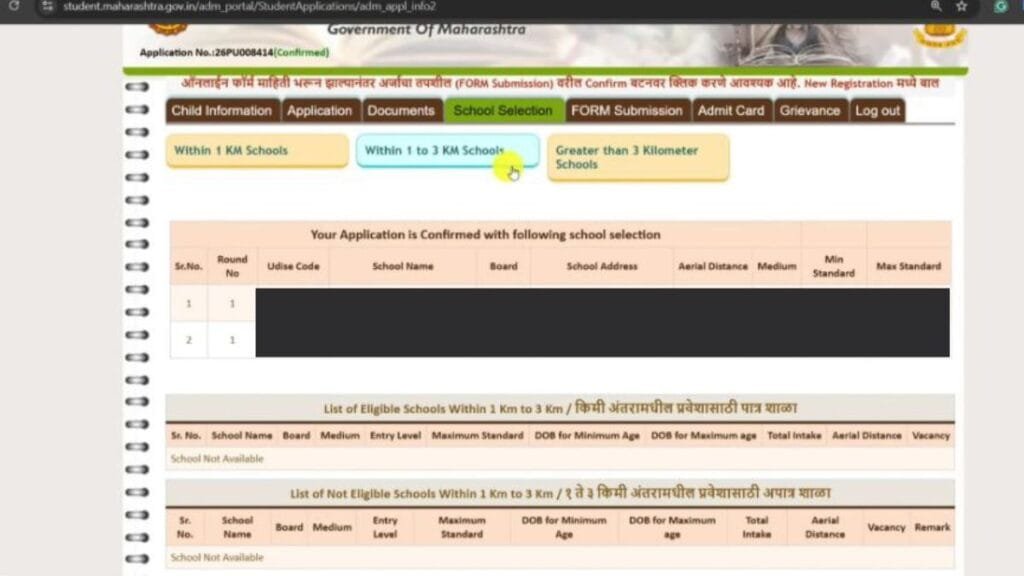Select the School Selection tab
1024x576 pixels.
[503, 110]
